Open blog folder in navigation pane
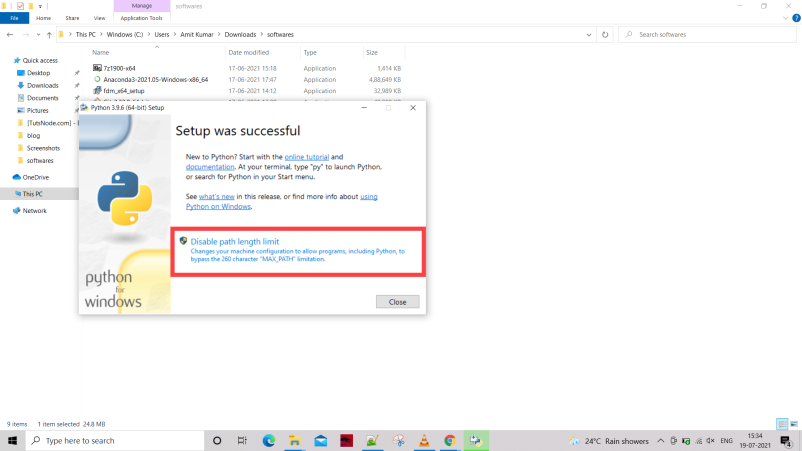 click(x=33, y=136)
